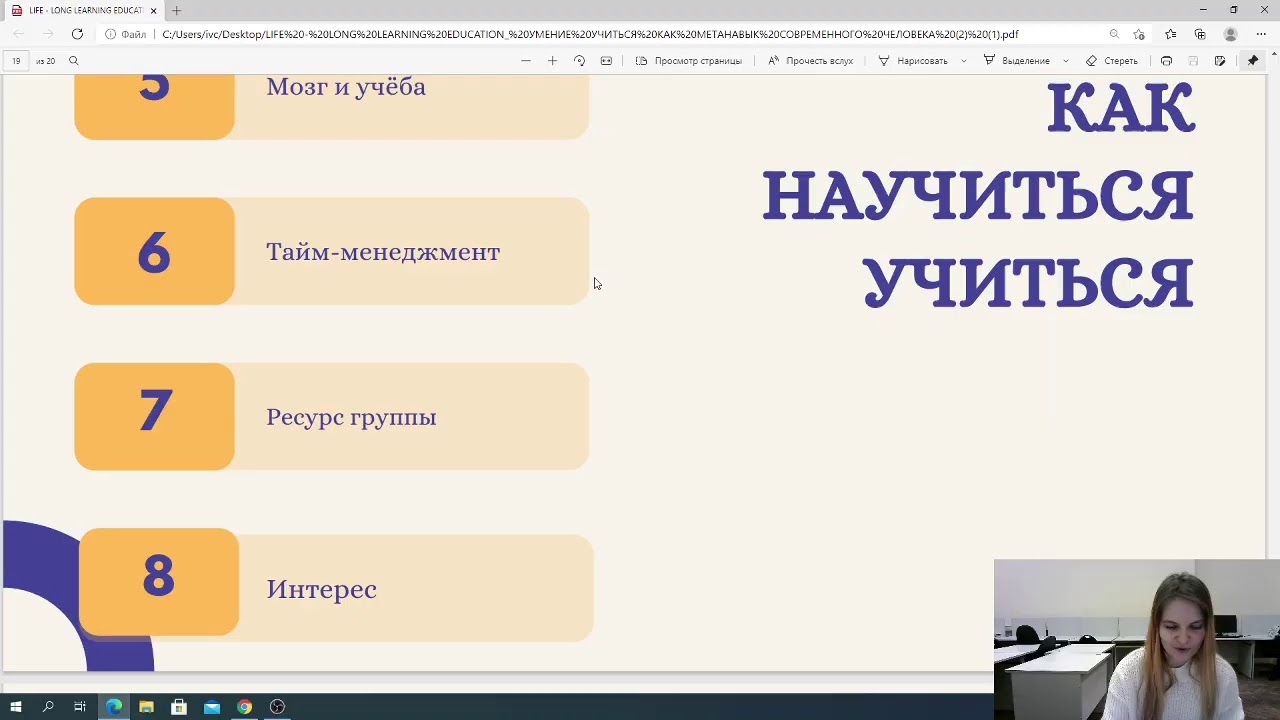Open the Collections icon
Viewport: 1280px width, 720px height.
(1200, 34)
